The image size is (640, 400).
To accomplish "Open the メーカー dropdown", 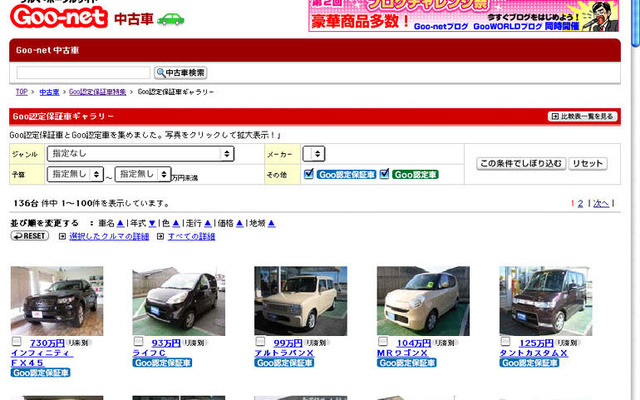I will coord(313,153).
